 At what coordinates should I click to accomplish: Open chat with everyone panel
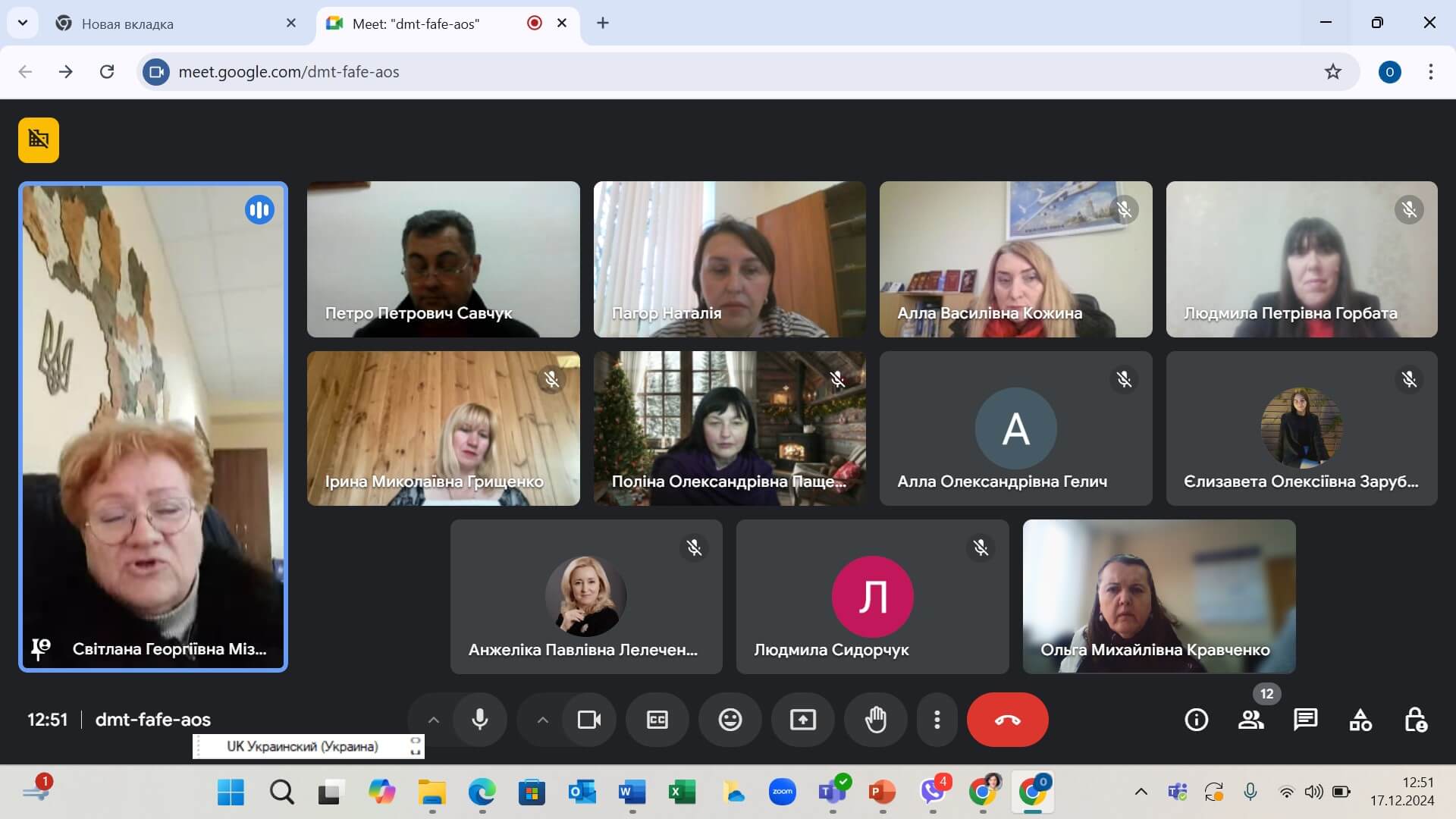coord(1305,720)
